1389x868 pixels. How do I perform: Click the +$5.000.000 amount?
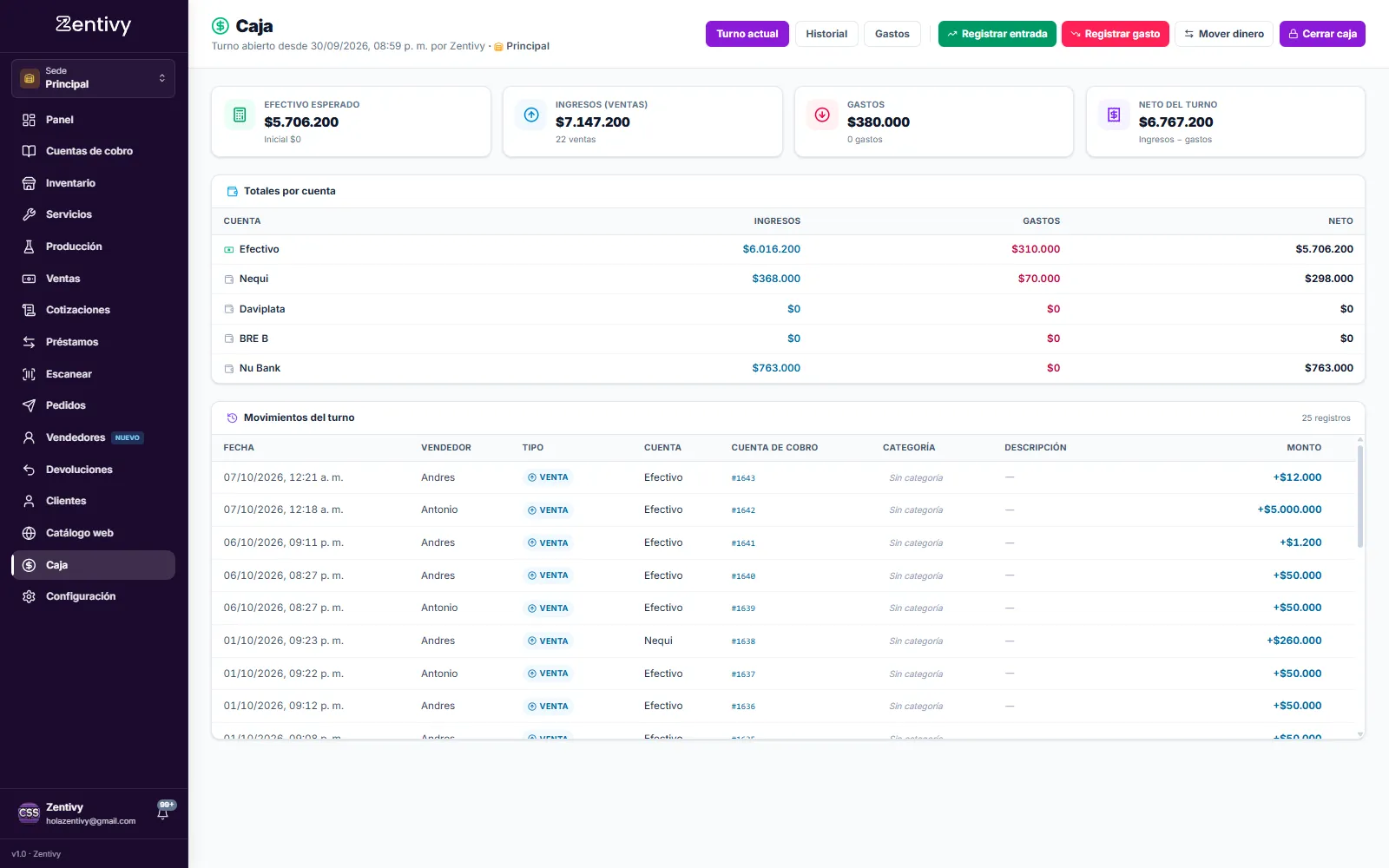pyautogui.click(x=1289, y=510)
